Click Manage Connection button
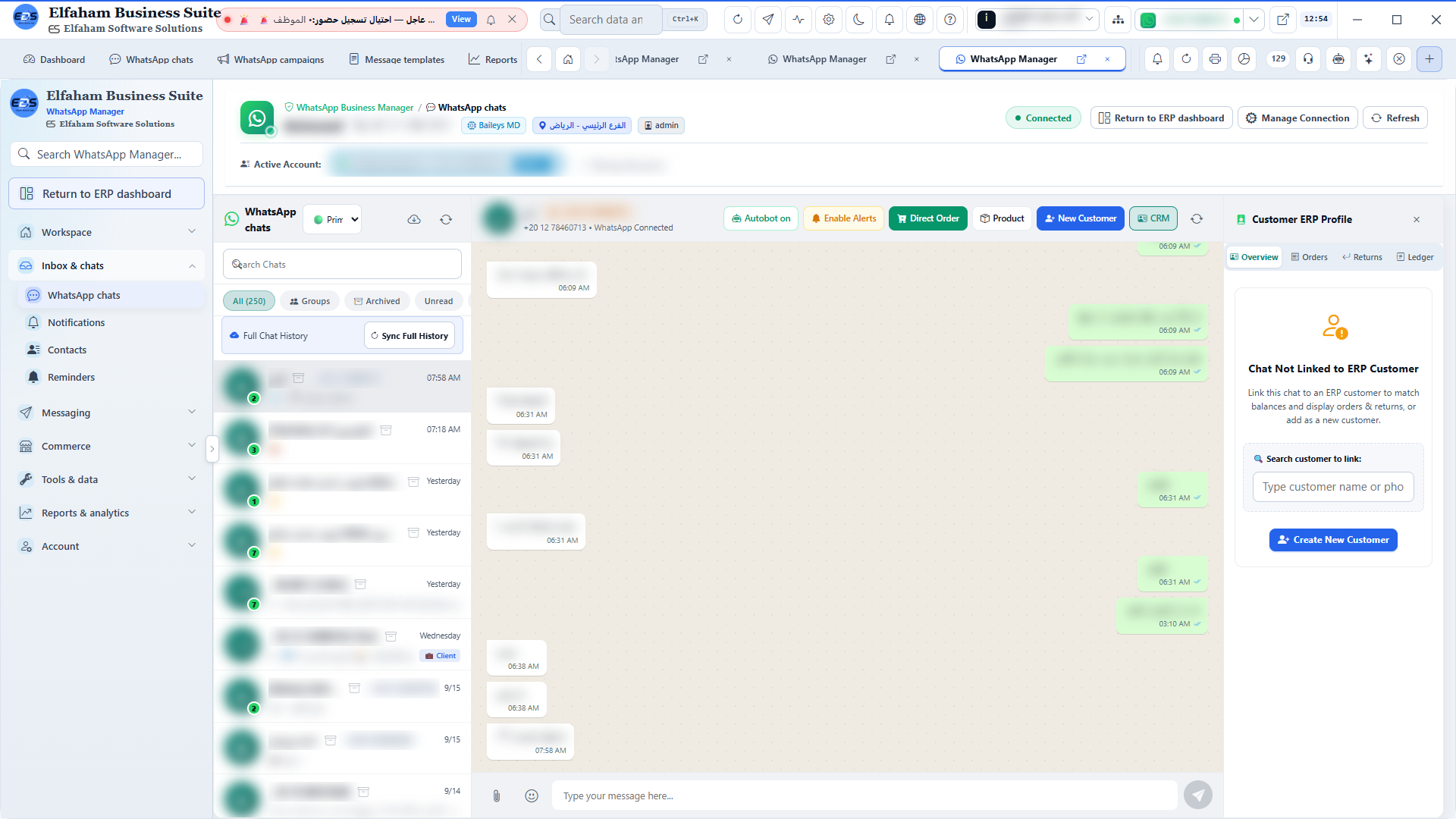The width and height of the screenshot is (1456, 819). pos(1298,118)
